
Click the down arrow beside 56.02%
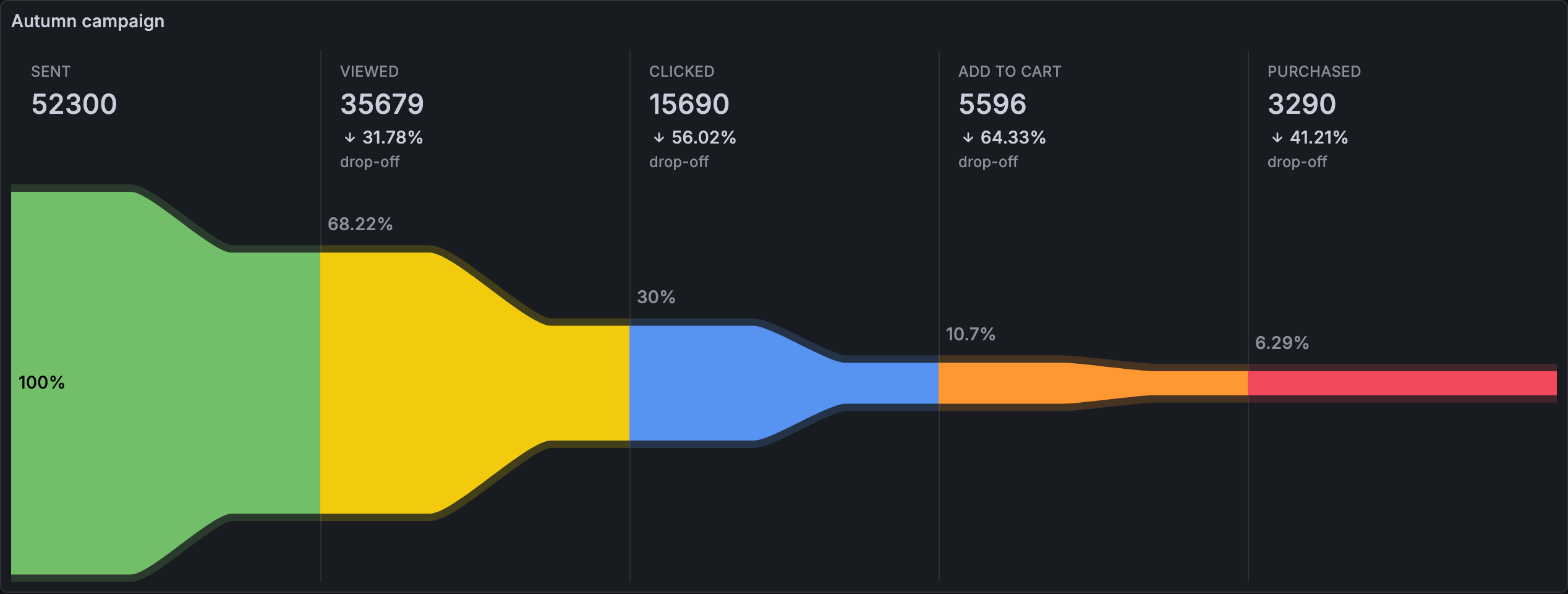[x=658, y=137]
